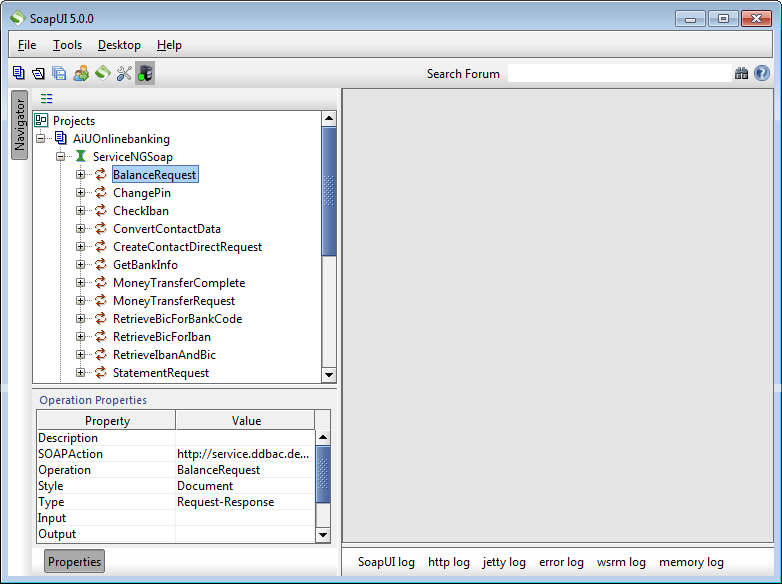Click the navigator tree scrollbar thumb
The height and width of the screenshot is (584, 782).
(x=329, y=191)
